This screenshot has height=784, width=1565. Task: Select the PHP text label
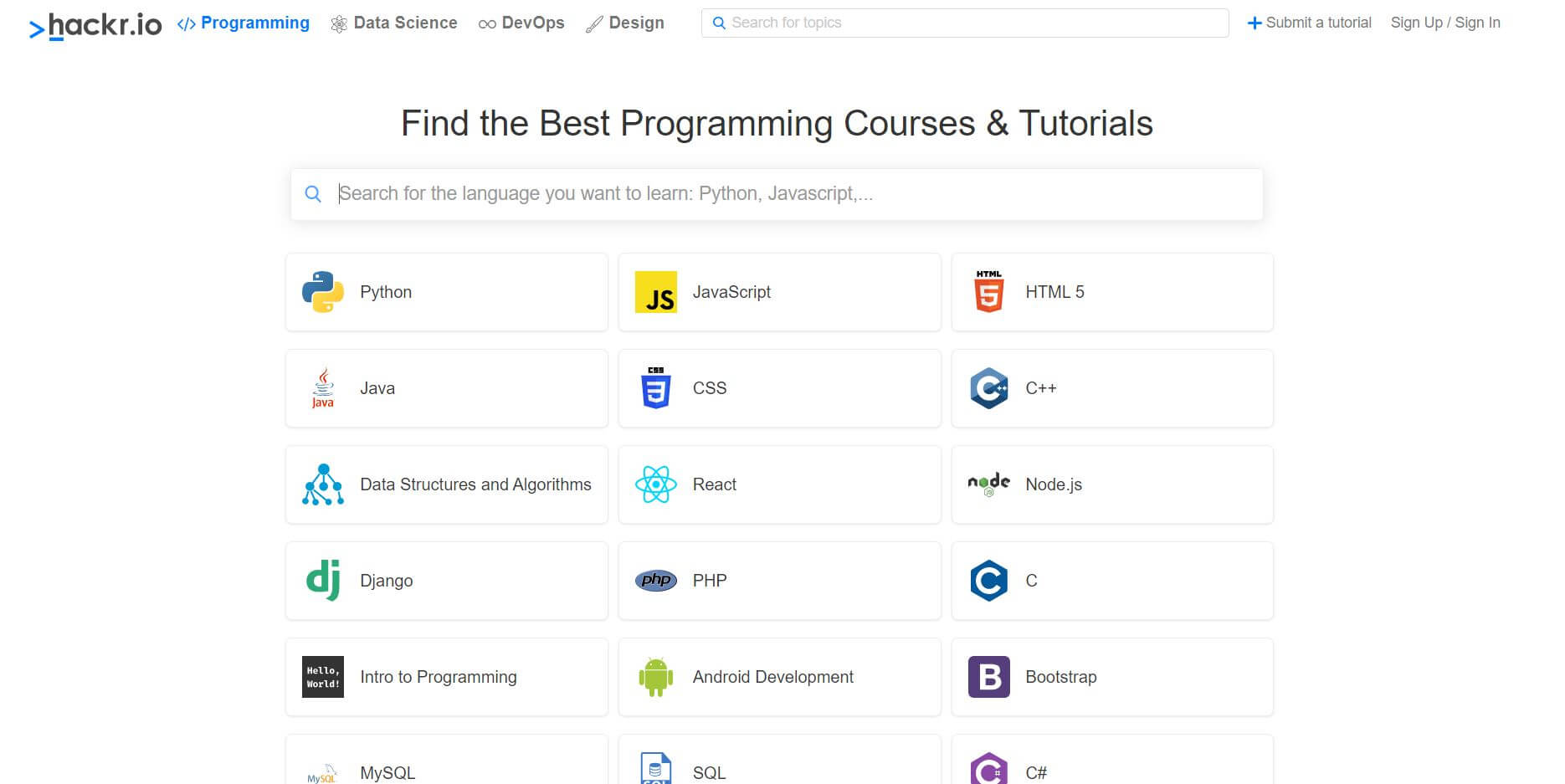click(x=710, y=581)
